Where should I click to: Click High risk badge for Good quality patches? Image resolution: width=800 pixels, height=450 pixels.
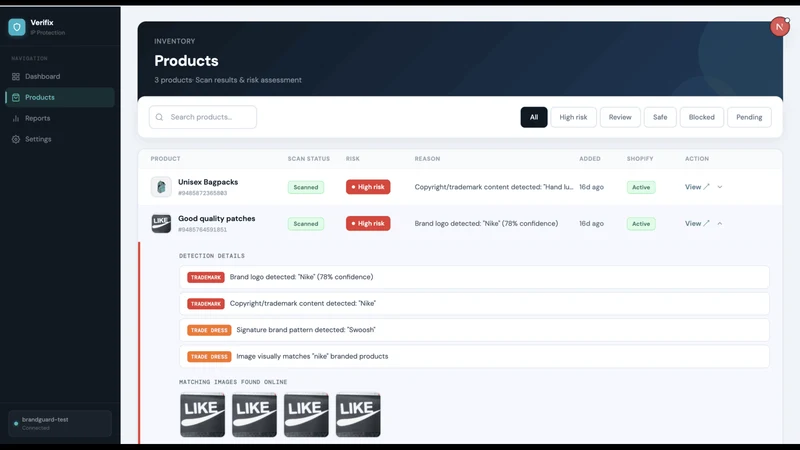point(368,223)
